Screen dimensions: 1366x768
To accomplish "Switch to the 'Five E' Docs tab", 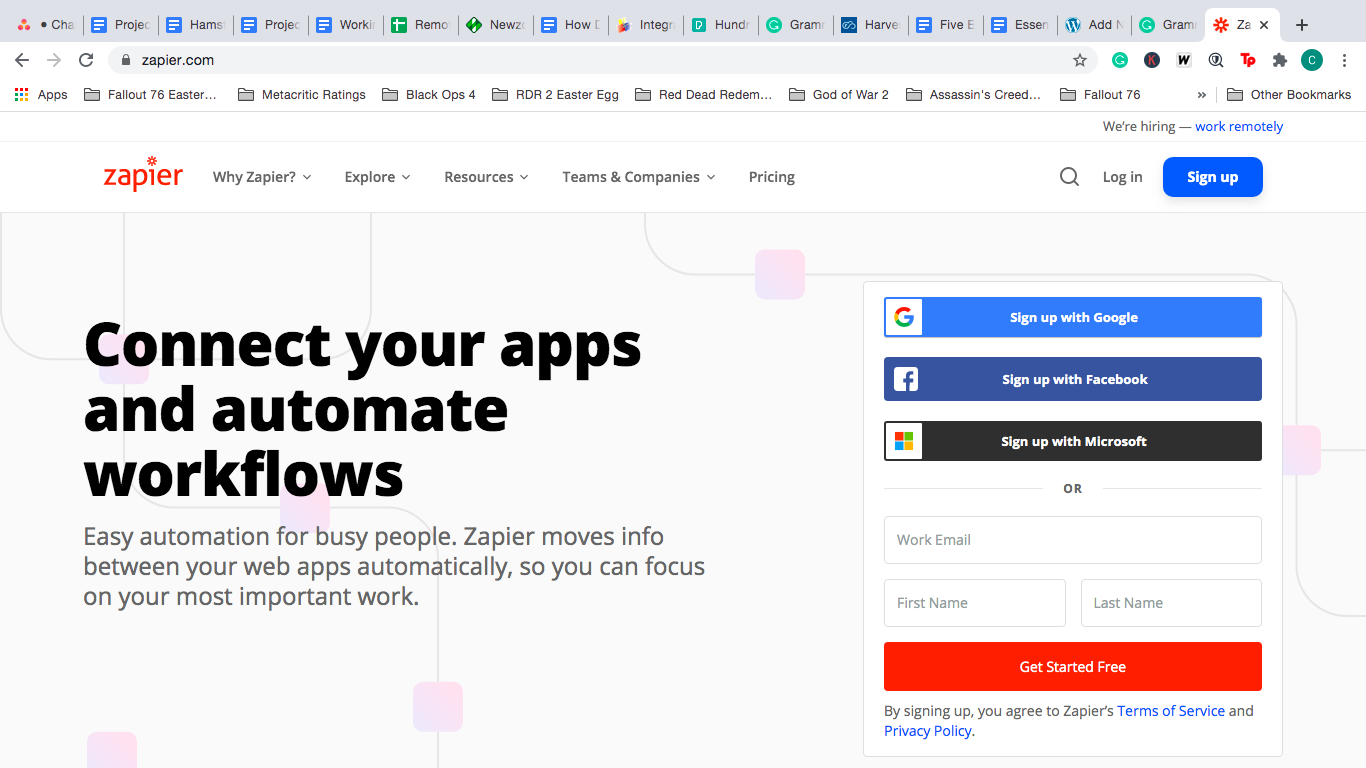I will 946,25.
